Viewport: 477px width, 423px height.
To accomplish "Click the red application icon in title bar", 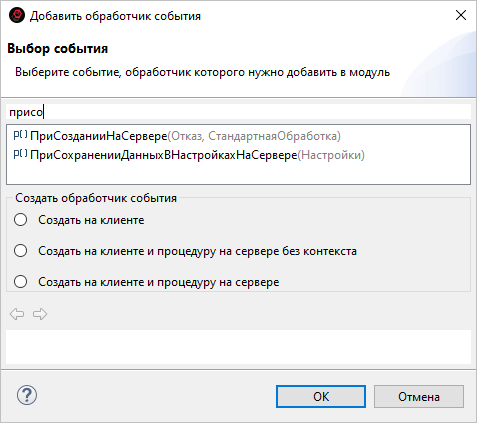I will coord(17,15).
